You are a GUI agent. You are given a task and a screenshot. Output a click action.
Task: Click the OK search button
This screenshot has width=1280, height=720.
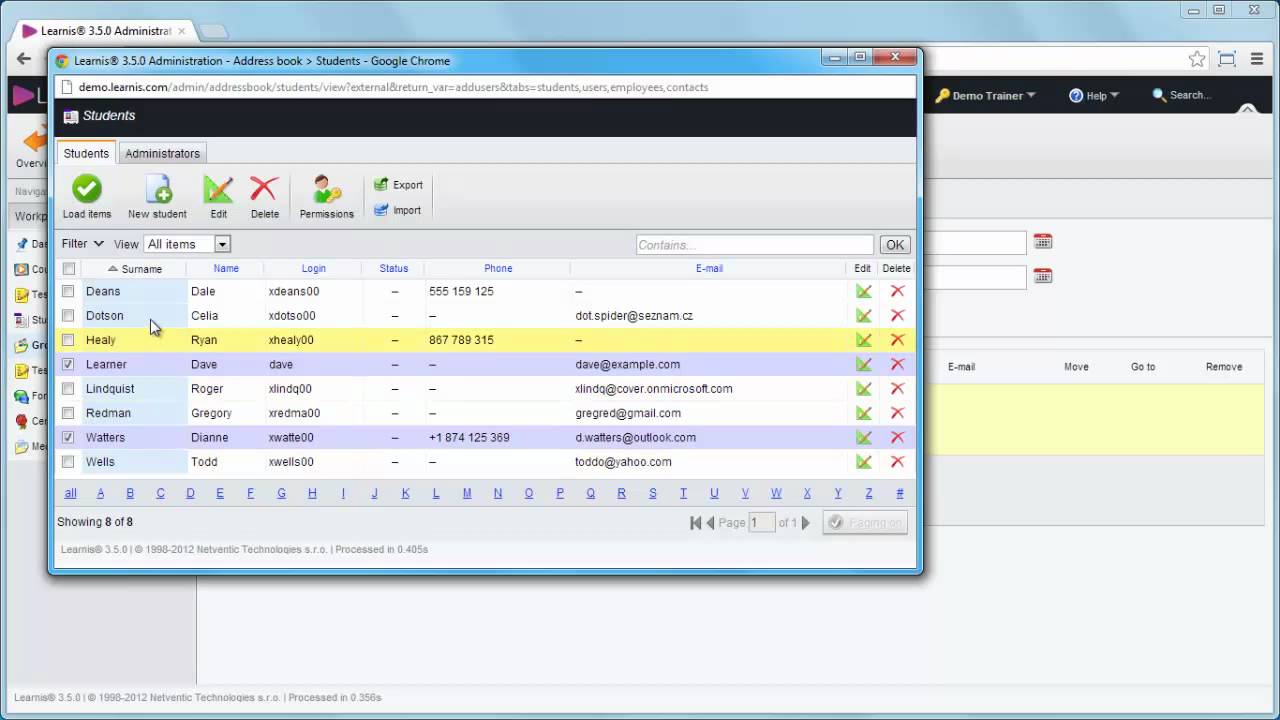pyautogui.click(x=895, y=245)
